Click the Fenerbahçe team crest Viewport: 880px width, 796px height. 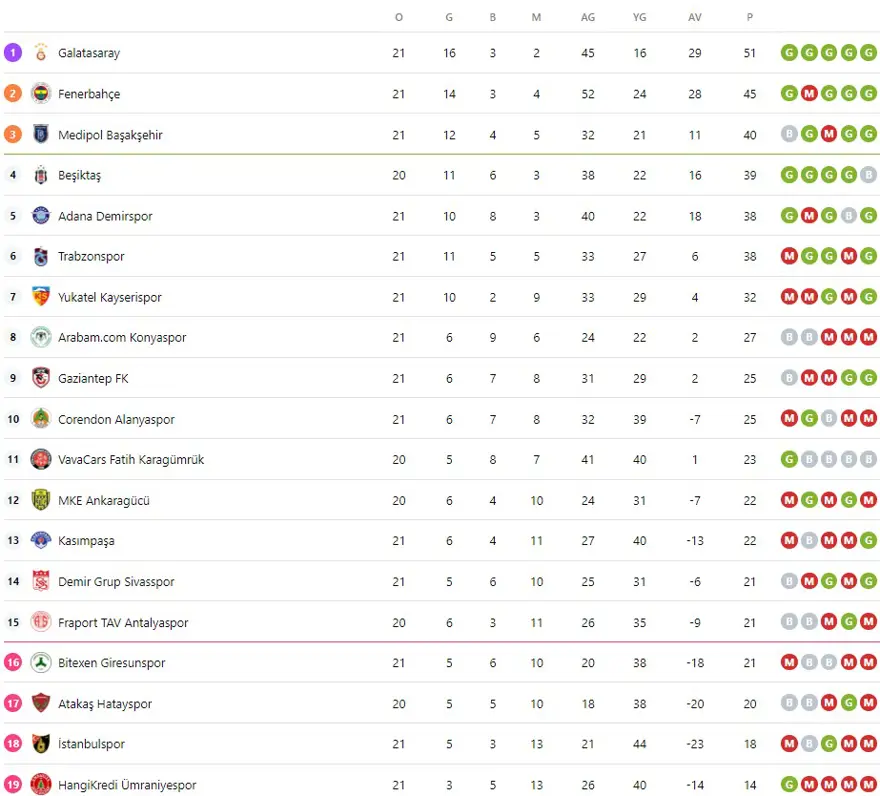point(41,94)
